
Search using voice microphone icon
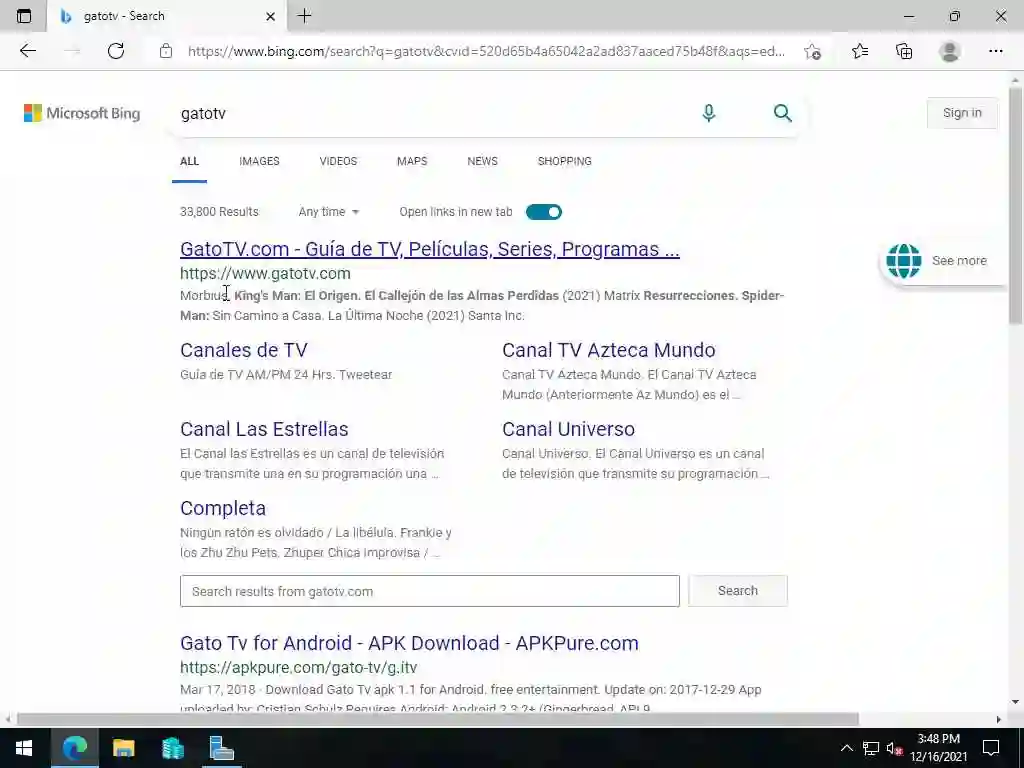[x=709, y=113]
